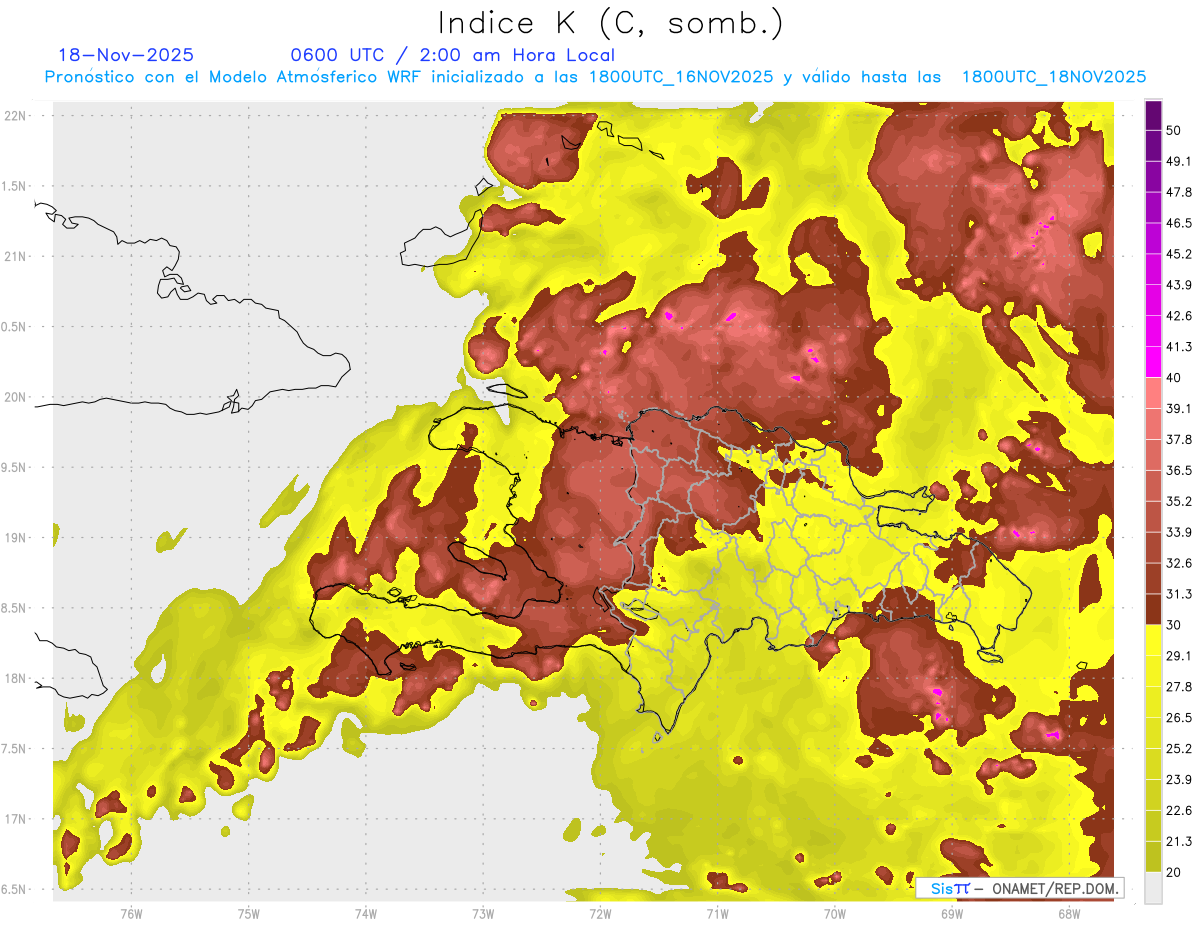Click the colorbar value '25.2'
Viewport: 1200px width, 927px height.
point(1179,749)
